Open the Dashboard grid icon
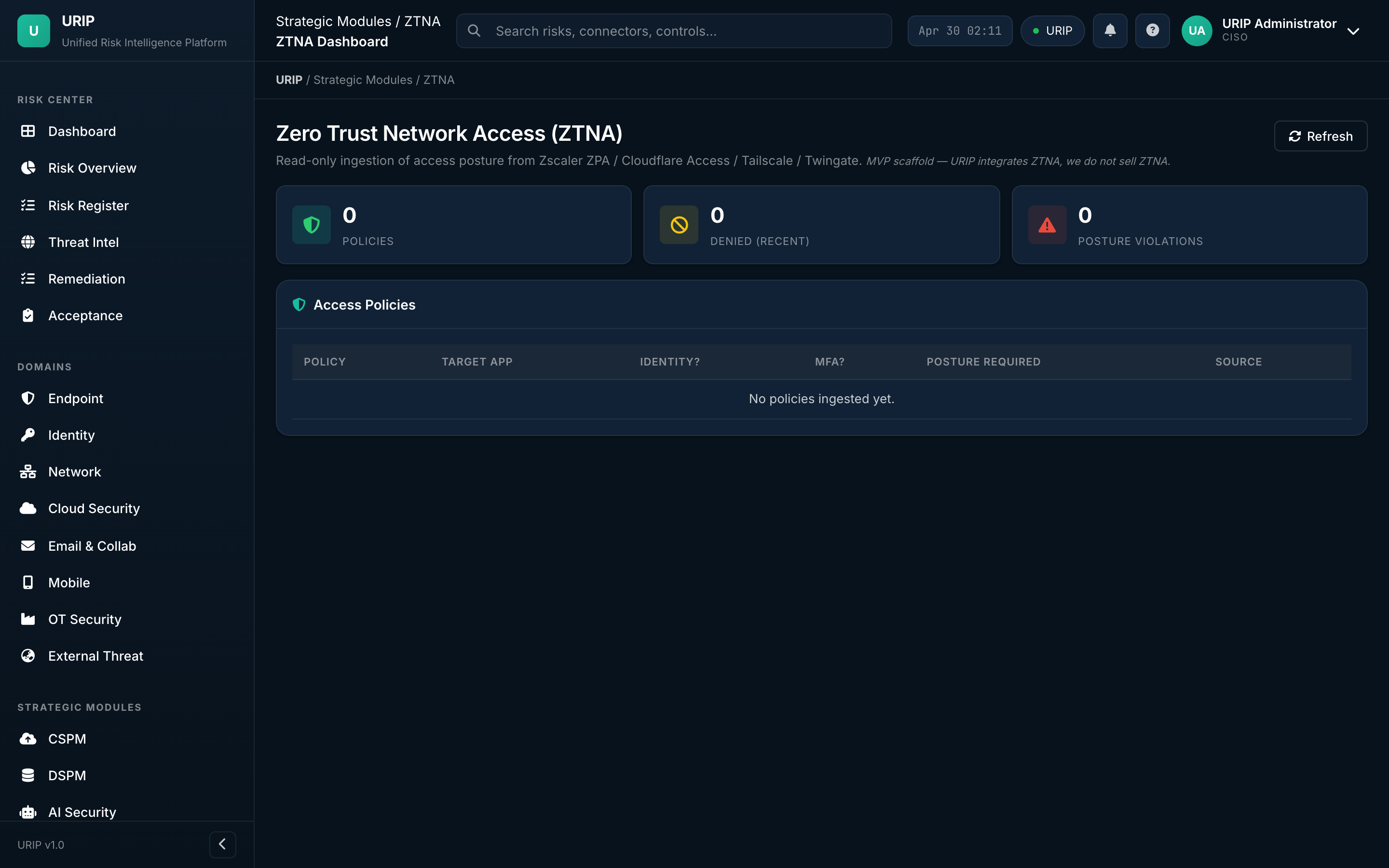Viewport: 1389px width, 868px height. pyautogui.click(x=27, y=132)
